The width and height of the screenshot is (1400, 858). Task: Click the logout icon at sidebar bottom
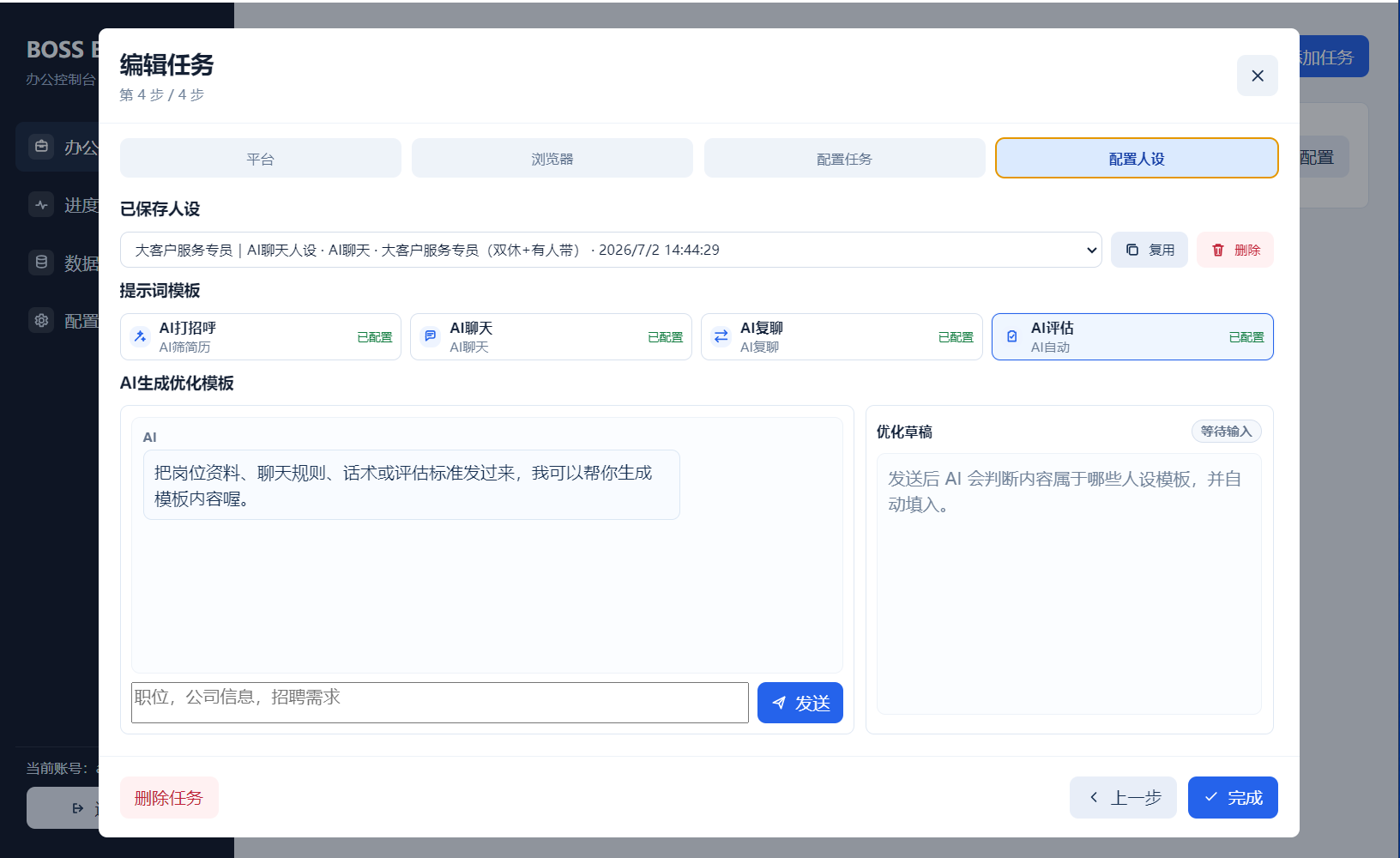coord(78,808)
